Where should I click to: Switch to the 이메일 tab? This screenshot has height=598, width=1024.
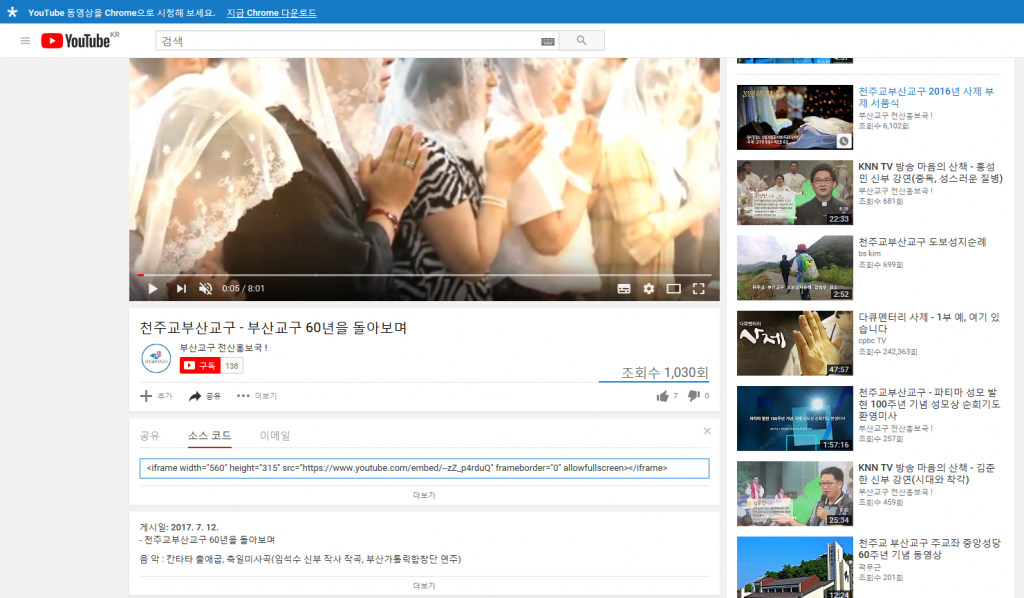(274, 436)
